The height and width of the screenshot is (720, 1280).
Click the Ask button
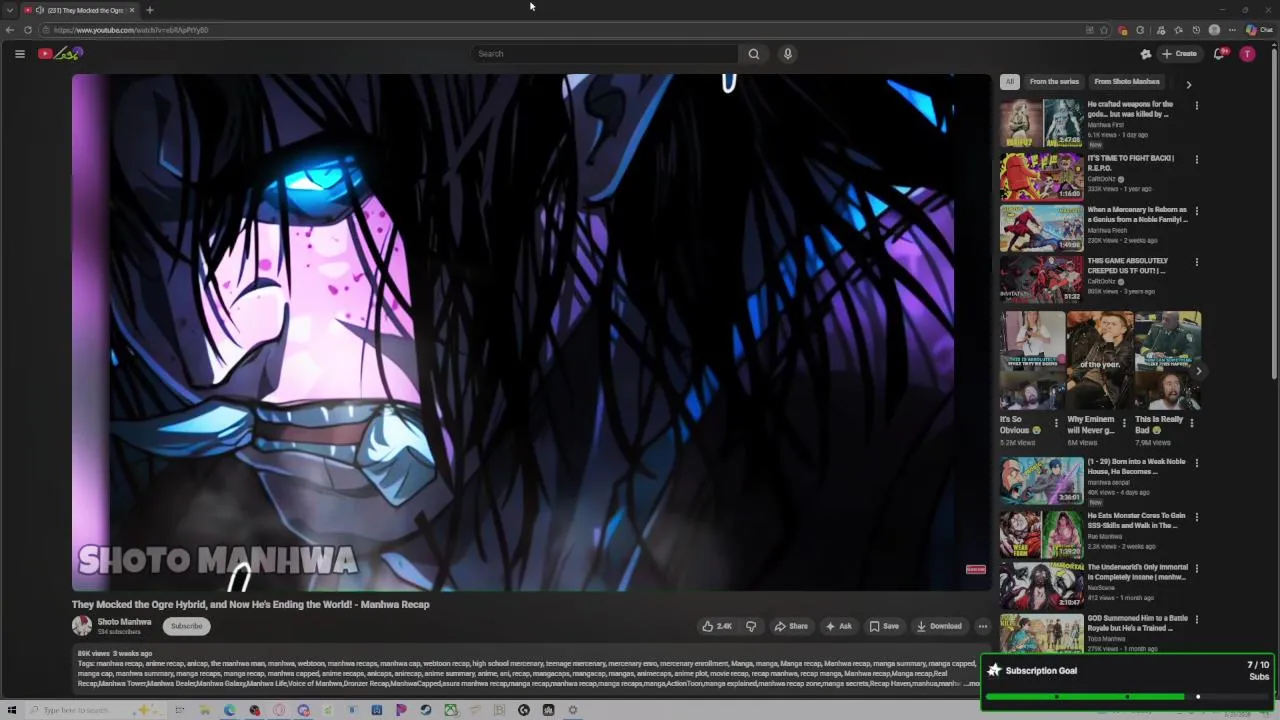pyautogui.click(x=838, y=626)
